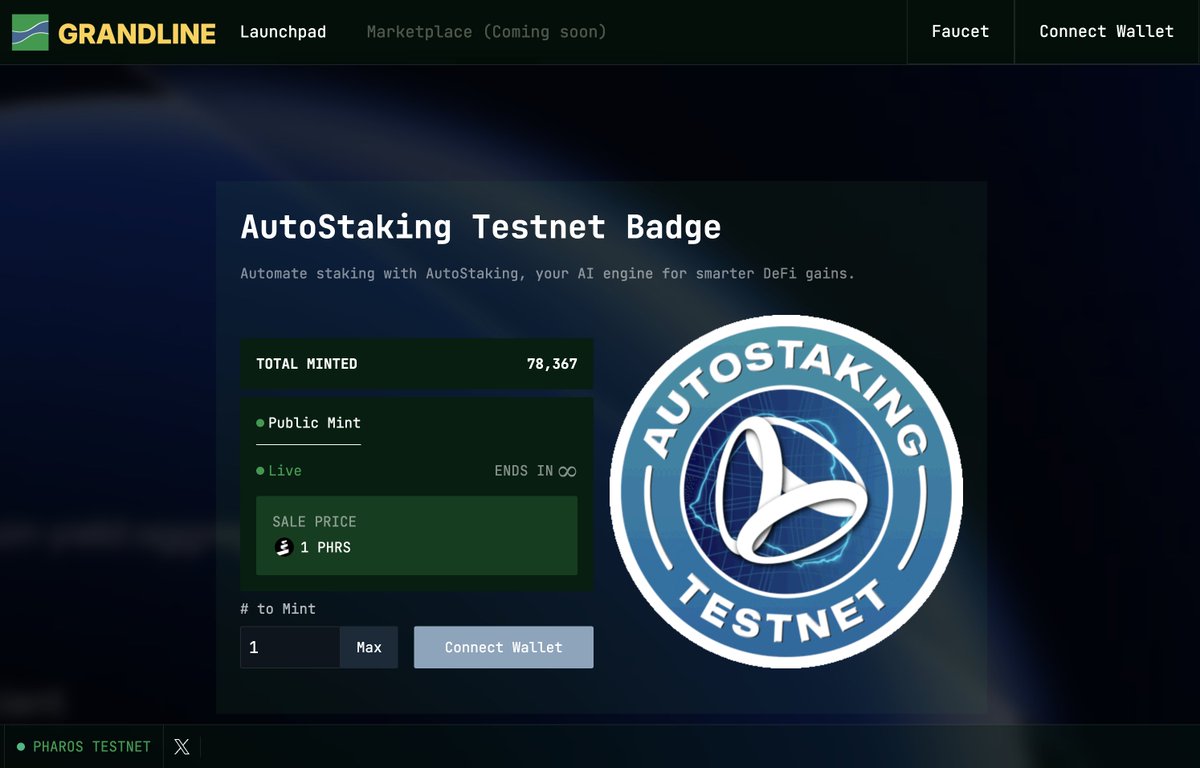This screenshot has height=768, width=1200.
Task: Click the # to Mint label
Action: click(278, 609)
